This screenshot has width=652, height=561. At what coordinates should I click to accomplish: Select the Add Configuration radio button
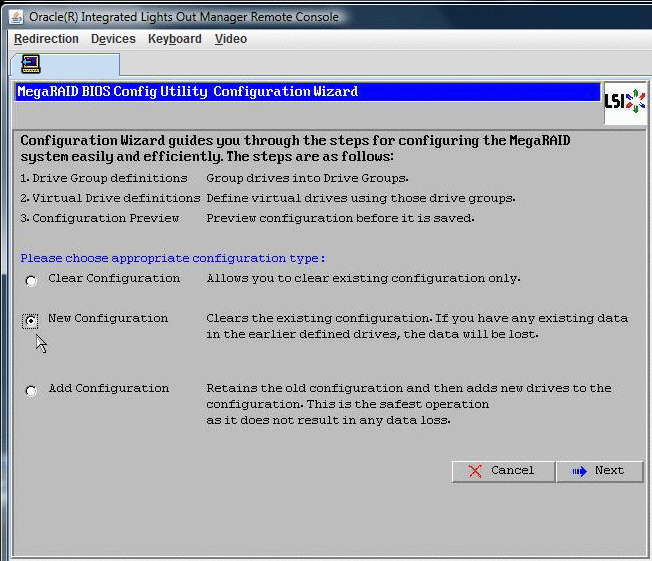click(x=31, y=391)
